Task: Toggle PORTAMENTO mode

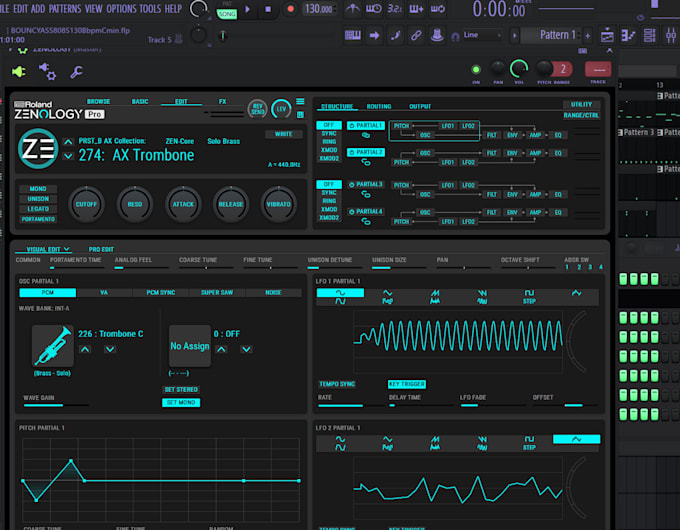Action: 38,219
